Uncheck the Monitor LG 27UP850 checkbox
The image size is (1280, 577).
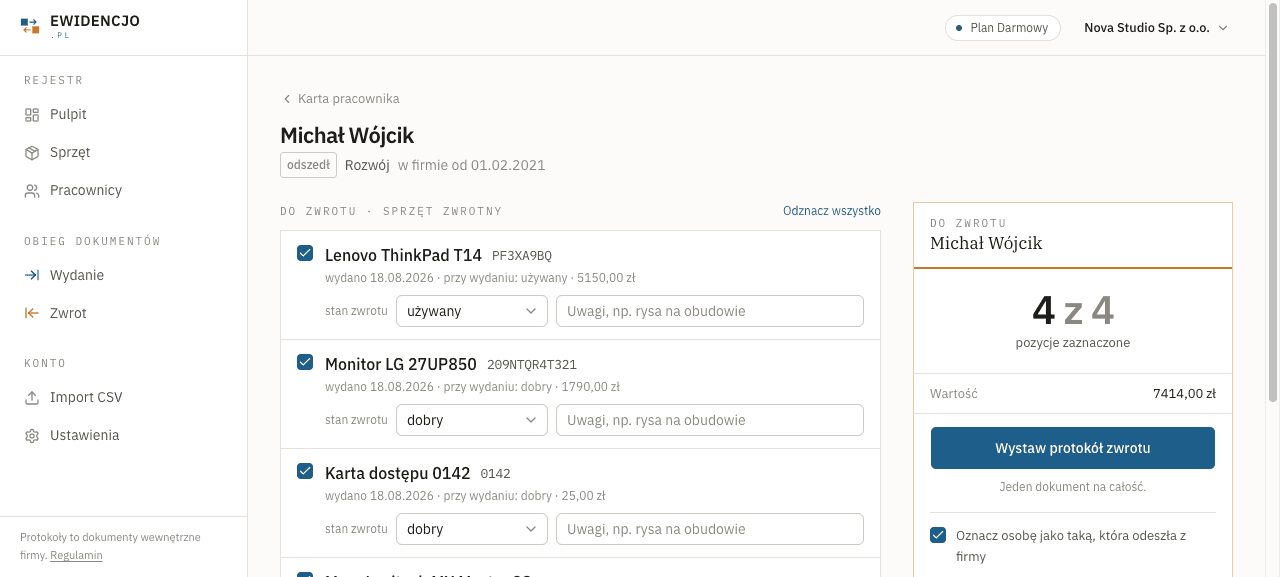(x=305, y=362)
